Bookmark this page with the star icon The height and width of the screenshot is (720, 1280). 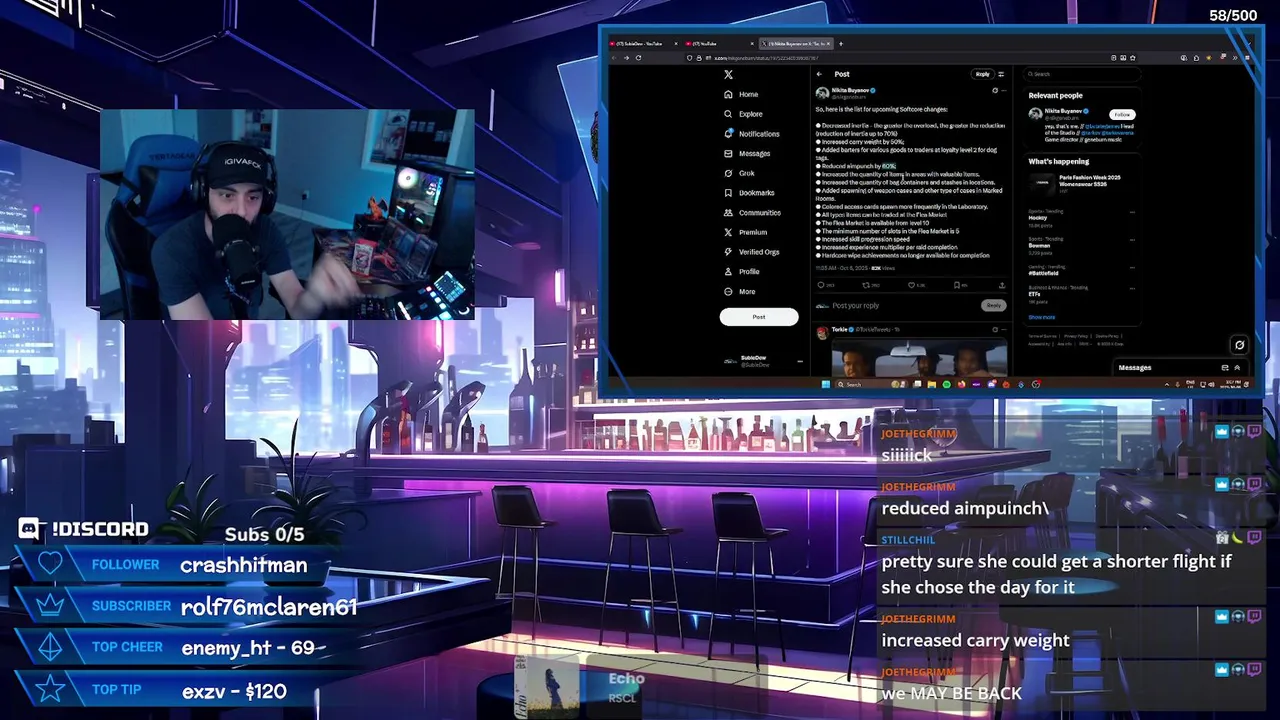coord(1133,58)
